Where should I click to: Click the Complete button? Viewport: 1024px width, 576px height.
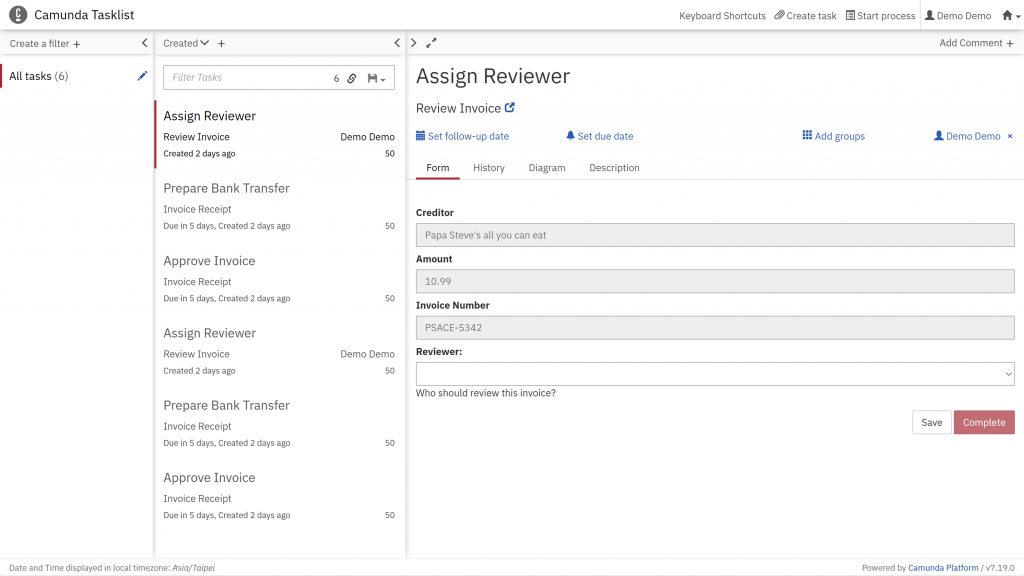[x=984, y=423]
